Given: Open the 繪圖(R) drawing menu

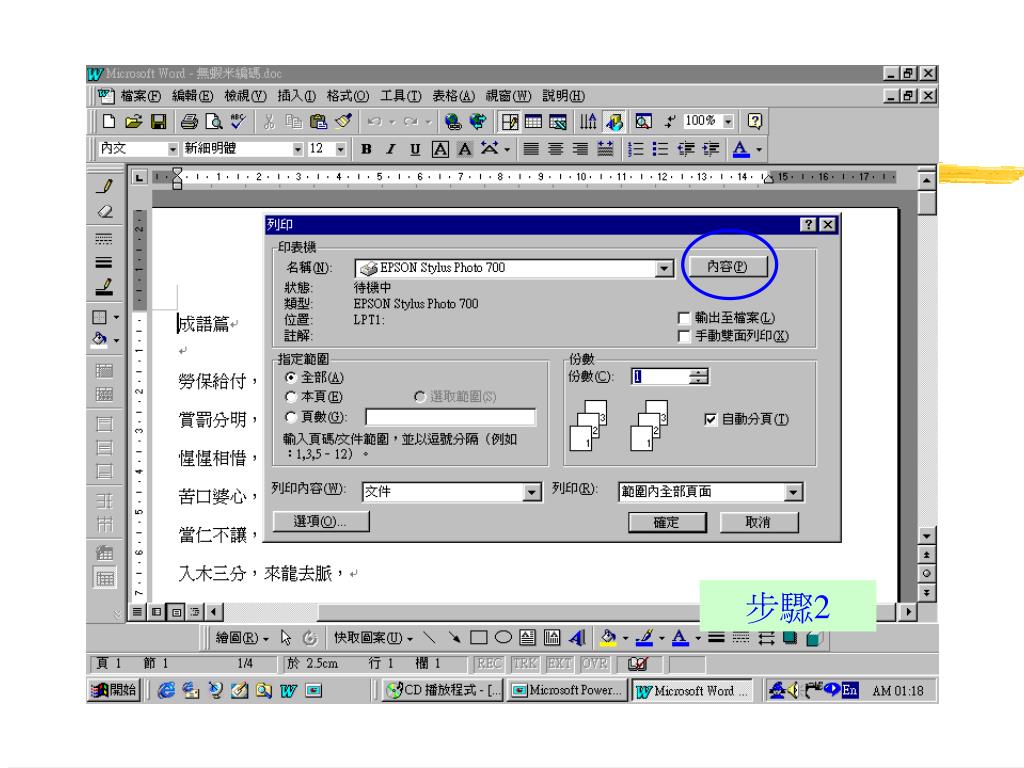Looking at the screenshot, I should (x=242, y=638).
